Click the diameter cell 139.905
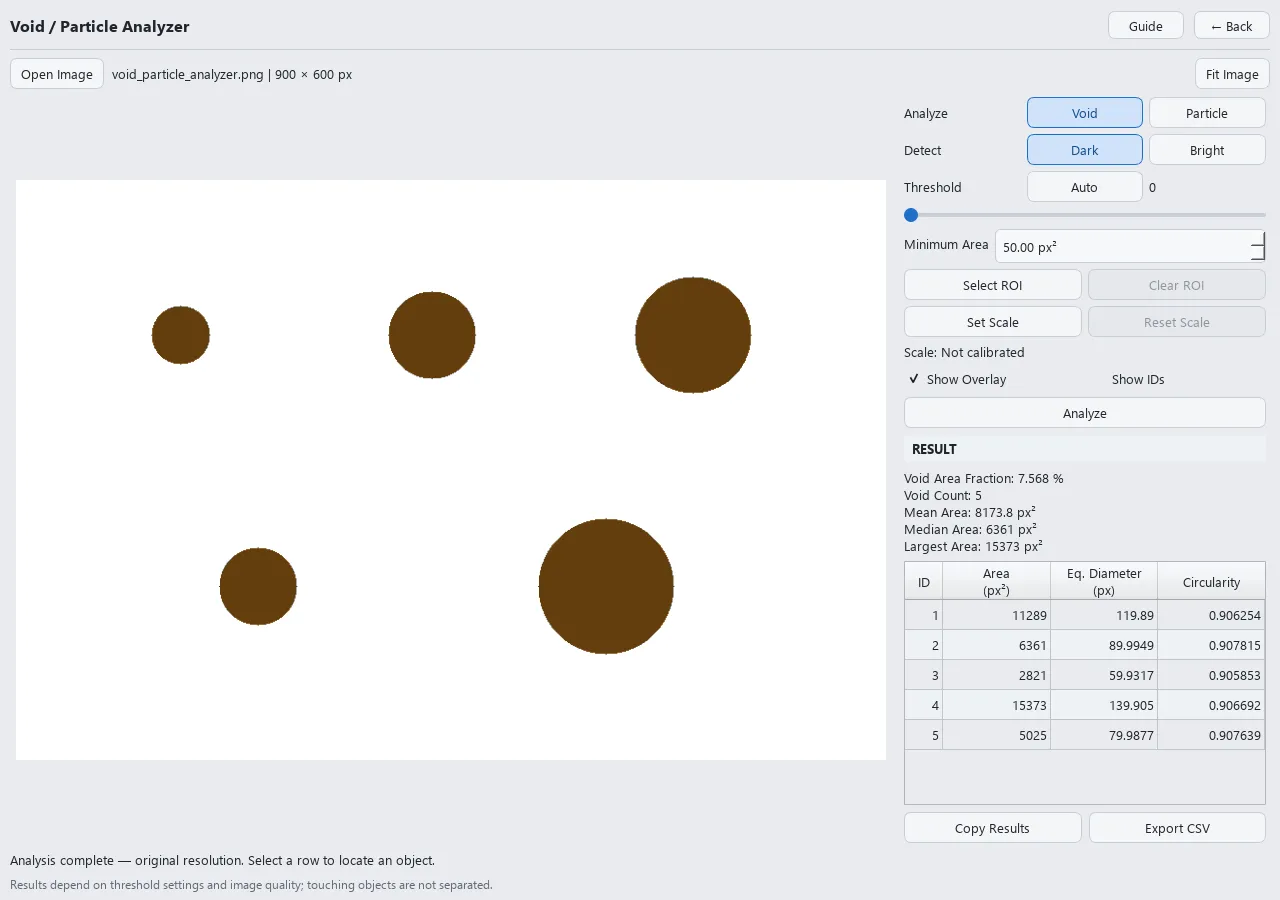1280x900 pixels. coord(1104,705)
